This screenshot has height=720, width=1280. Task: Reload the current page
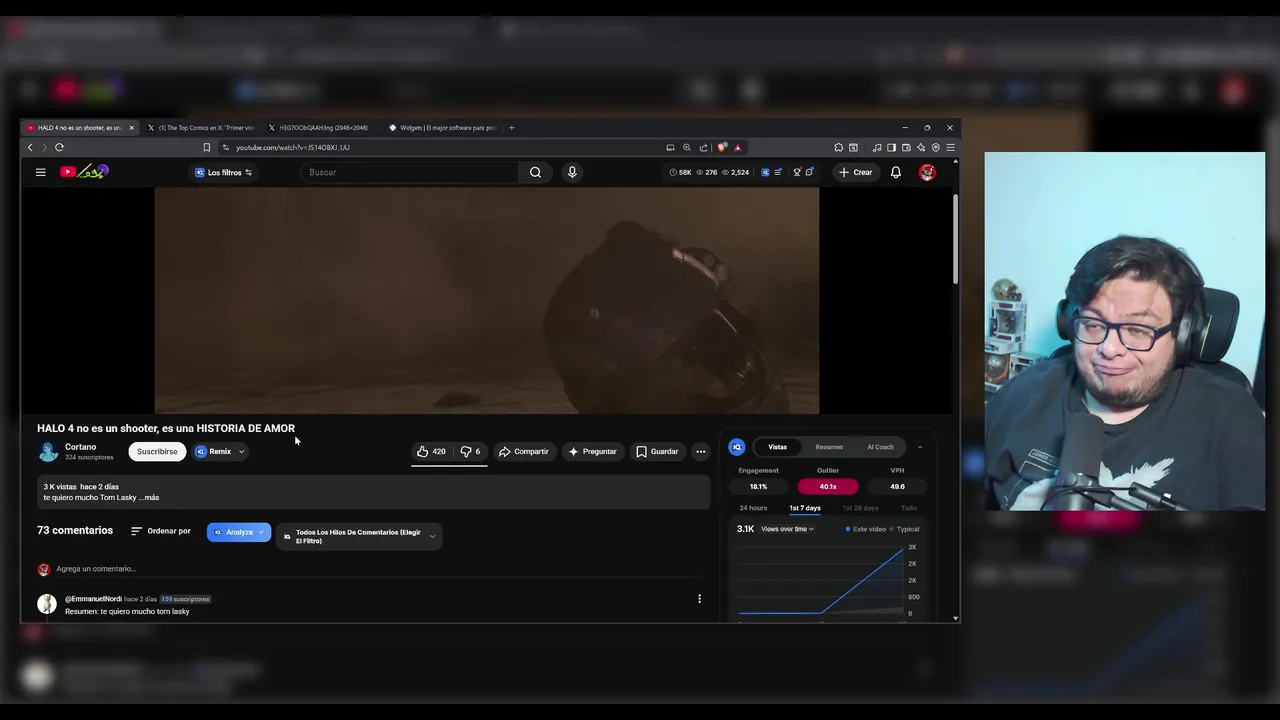[x=59, y=147]
